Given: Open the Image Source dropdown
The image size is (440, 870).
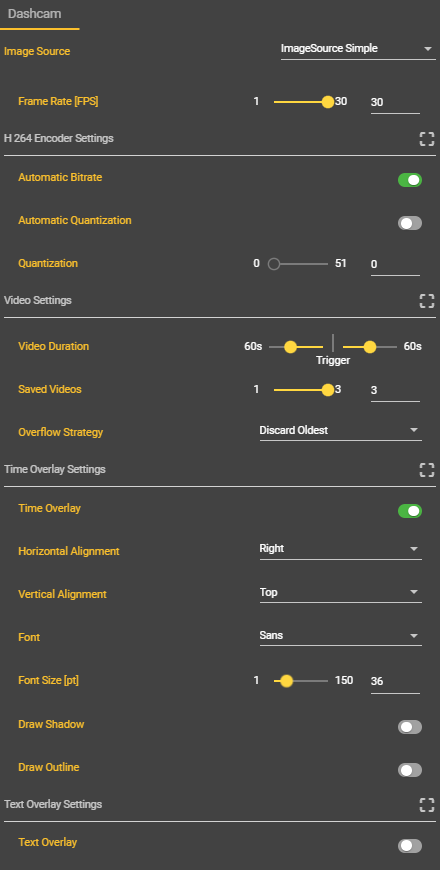Looking at the screenshot, I should pyautogui.click(x=358, y=49).
